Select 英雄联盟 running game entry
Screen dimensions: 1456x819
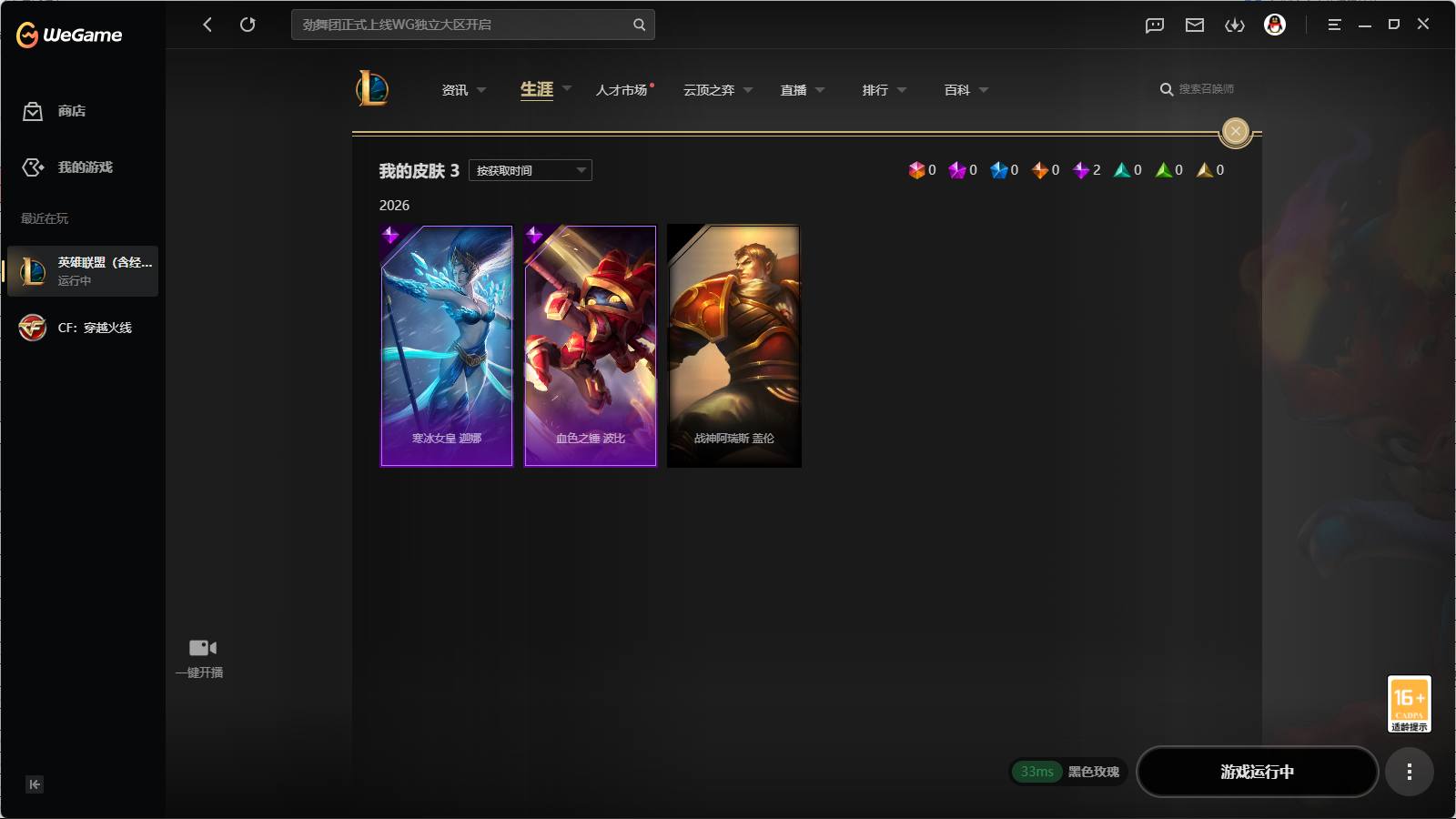tap(83, 271)
